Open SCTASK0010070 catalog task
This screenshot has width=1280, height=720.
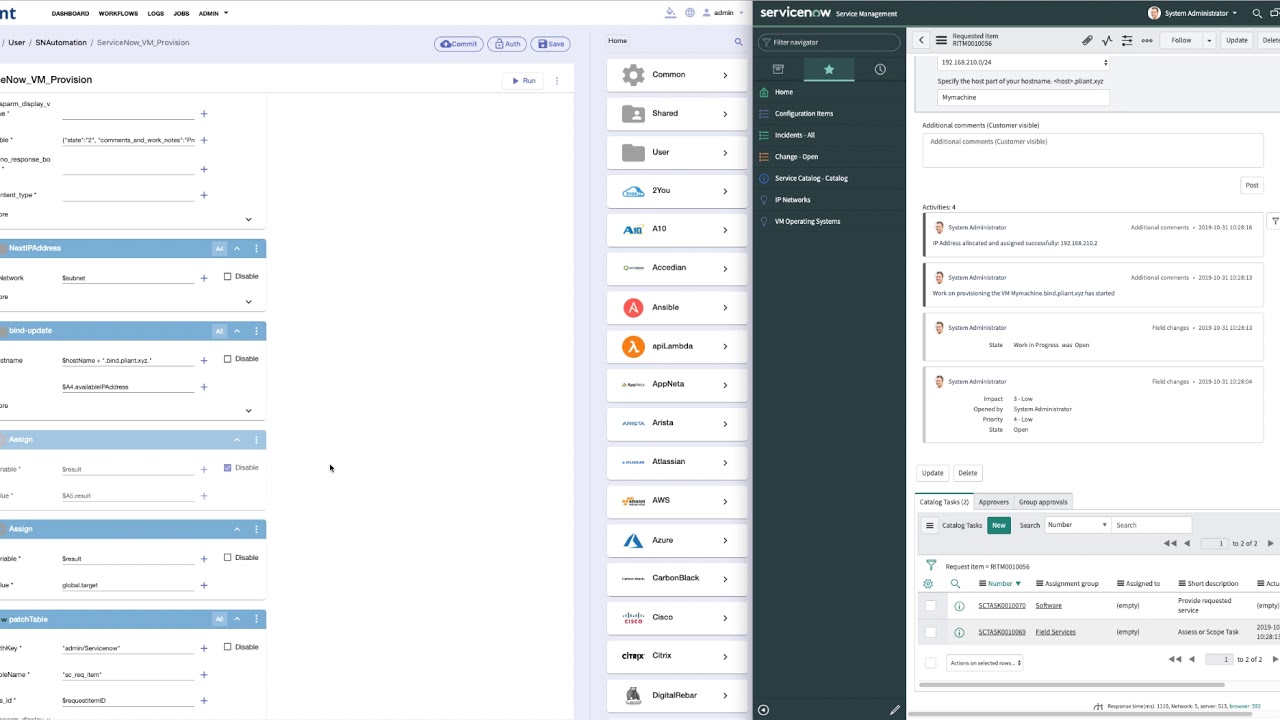pyautogui.click(x=1002, y=606)
